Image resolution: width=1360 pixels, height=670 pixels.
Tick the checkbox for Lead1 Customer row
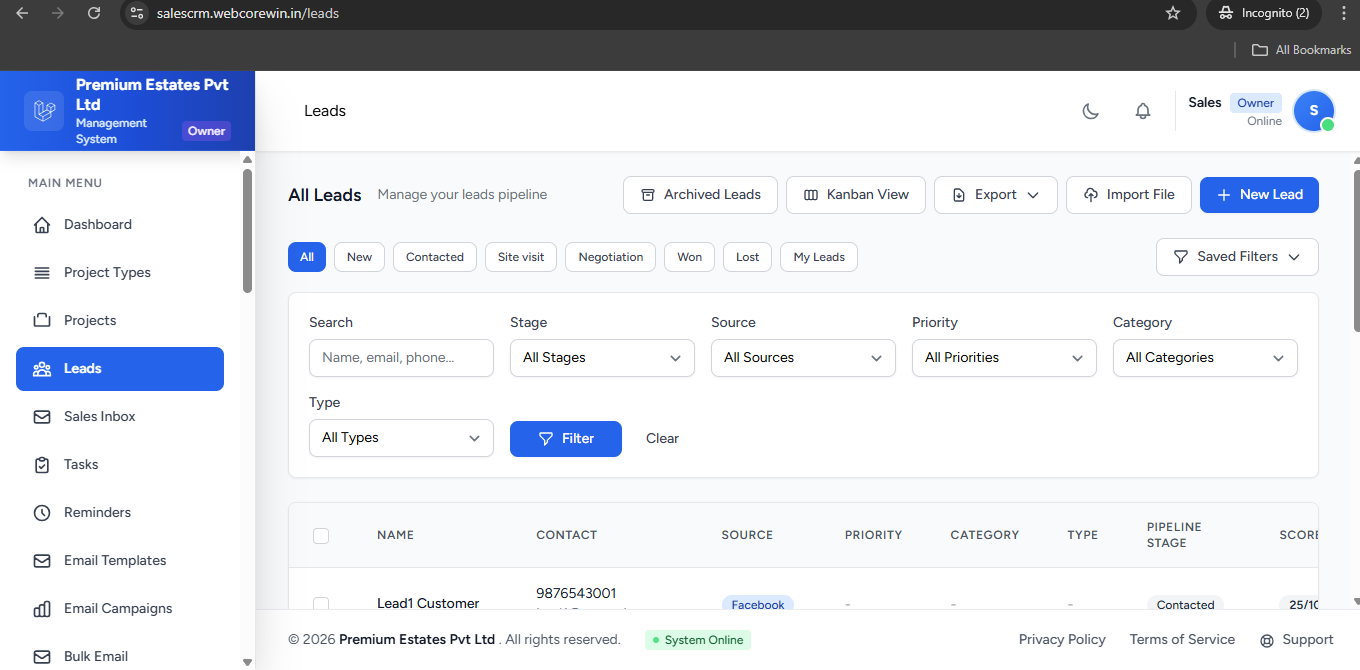(x=321, y=604)
